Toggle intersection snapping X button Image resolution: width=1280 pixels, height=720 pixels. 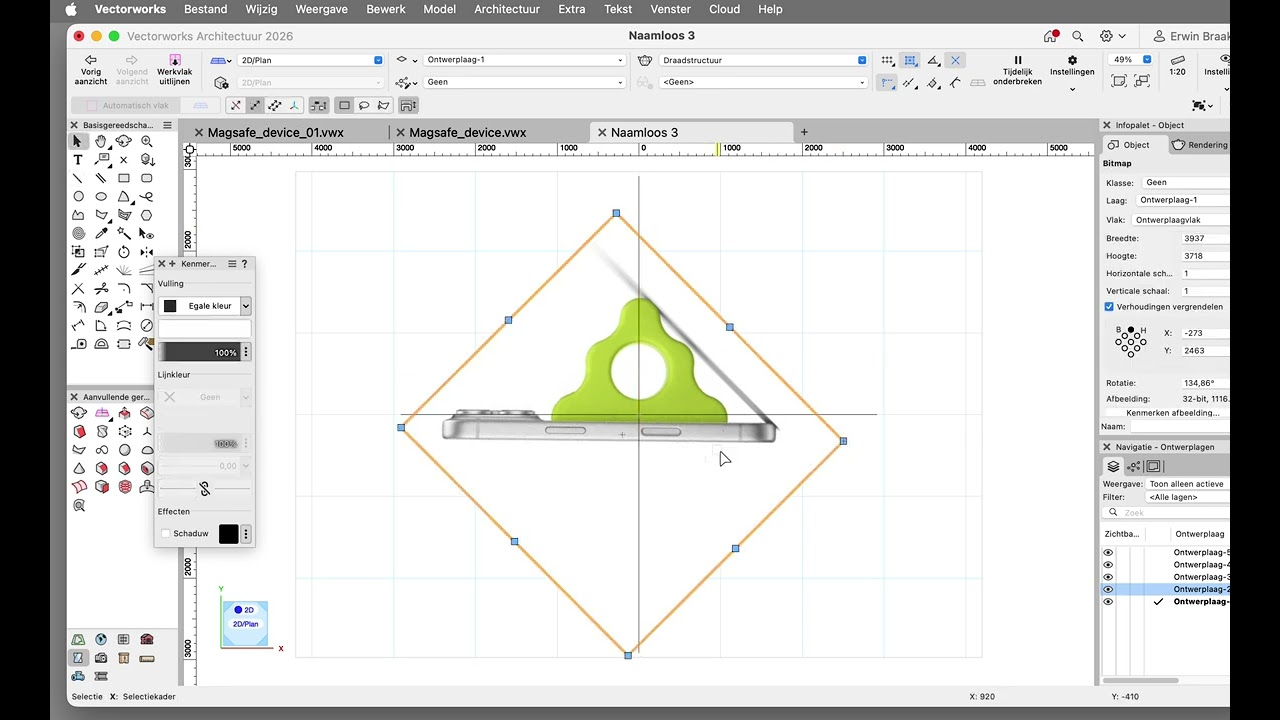tap(955, 60)
